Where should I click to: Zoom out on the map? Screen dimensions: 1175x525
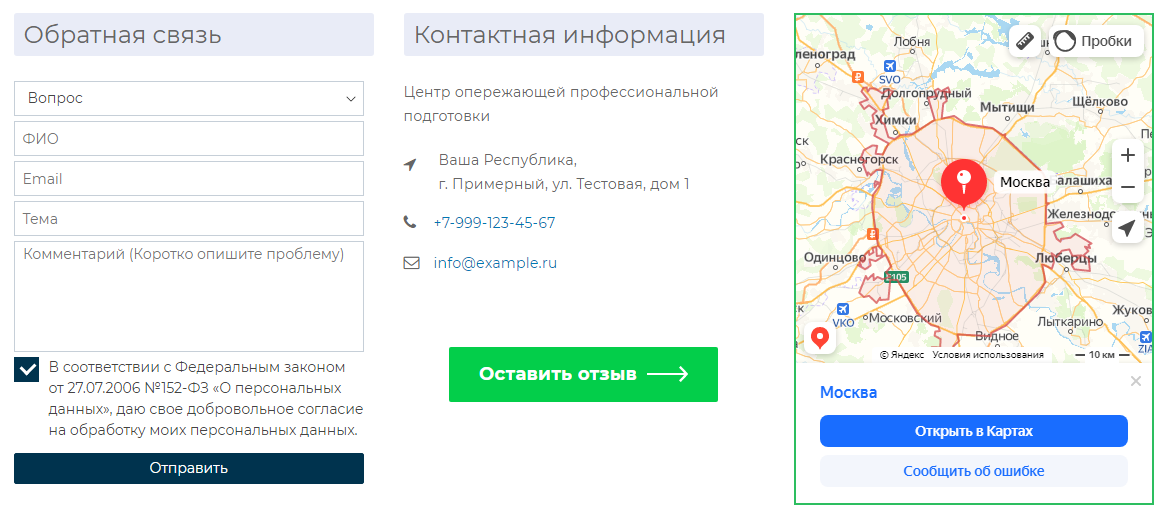[x=1127, y=187]
